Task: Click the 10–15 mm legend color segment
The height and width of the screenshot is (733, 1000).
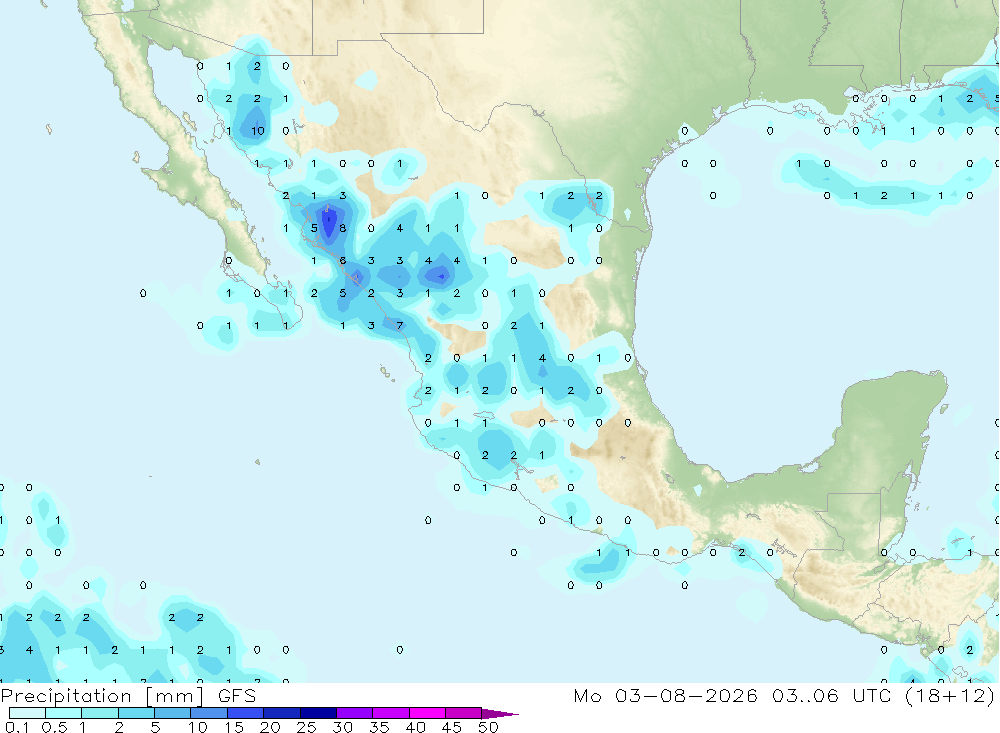Action: pos(209,713)
